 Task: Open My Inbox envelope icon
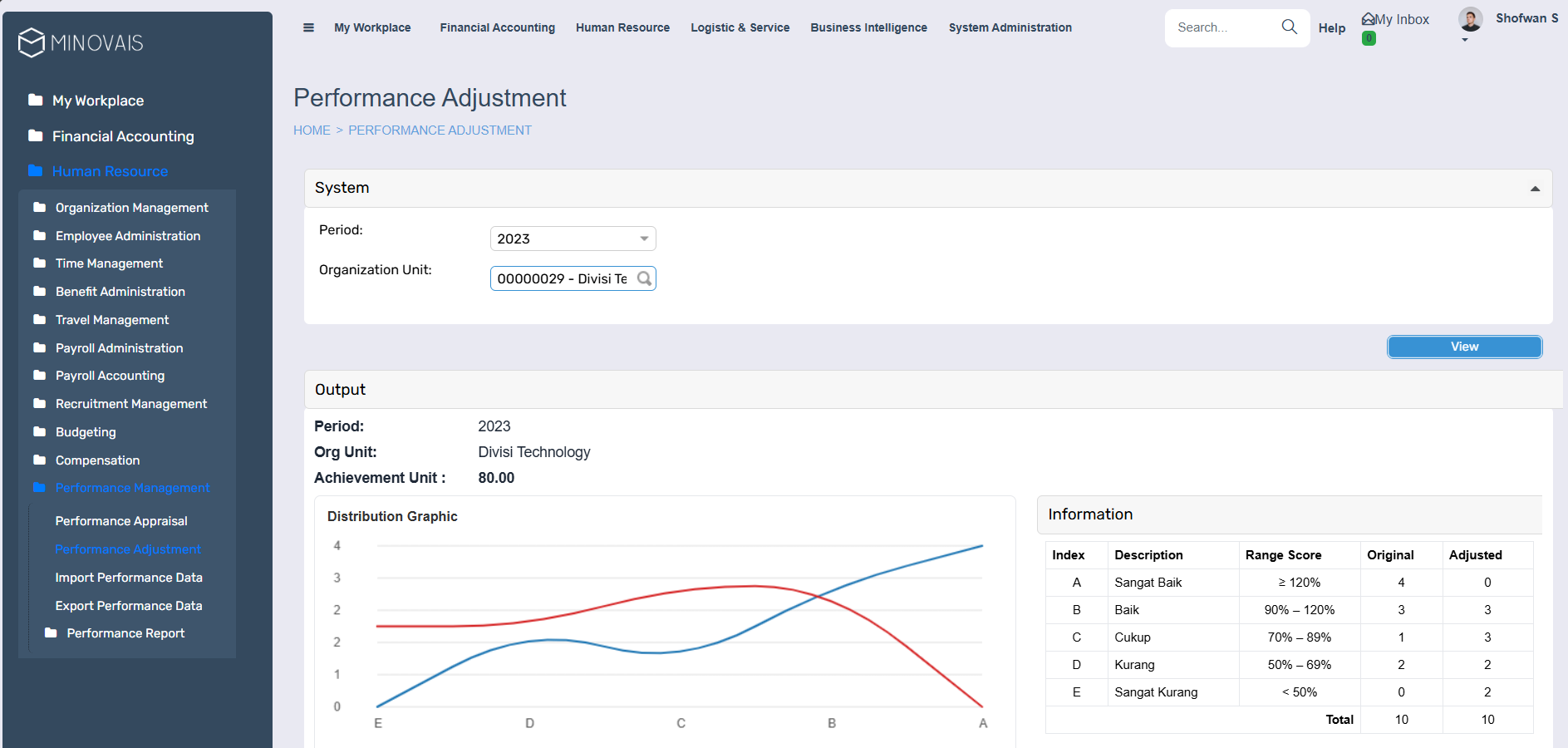[1368, 19]
